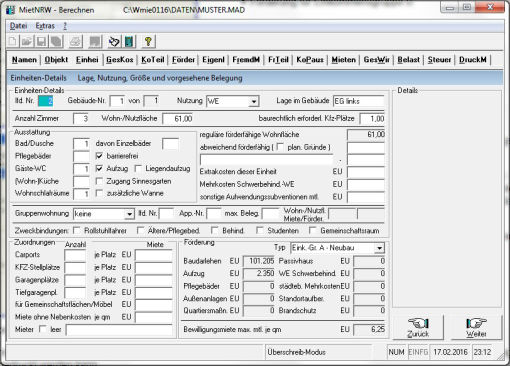Click the yellow question mark help icon
Viewport: 510px width, 366px height.
click(x=148, y=42)
